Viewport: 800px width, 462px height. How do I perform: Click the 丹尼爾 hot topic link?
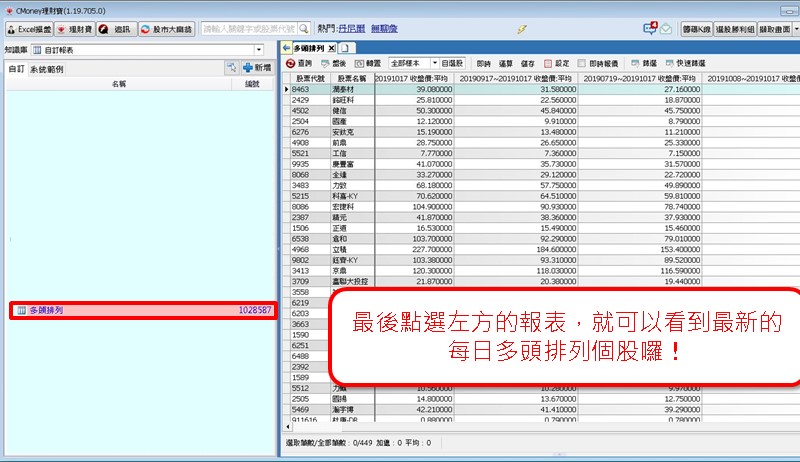pyautogui.click(x=351, y=29)
